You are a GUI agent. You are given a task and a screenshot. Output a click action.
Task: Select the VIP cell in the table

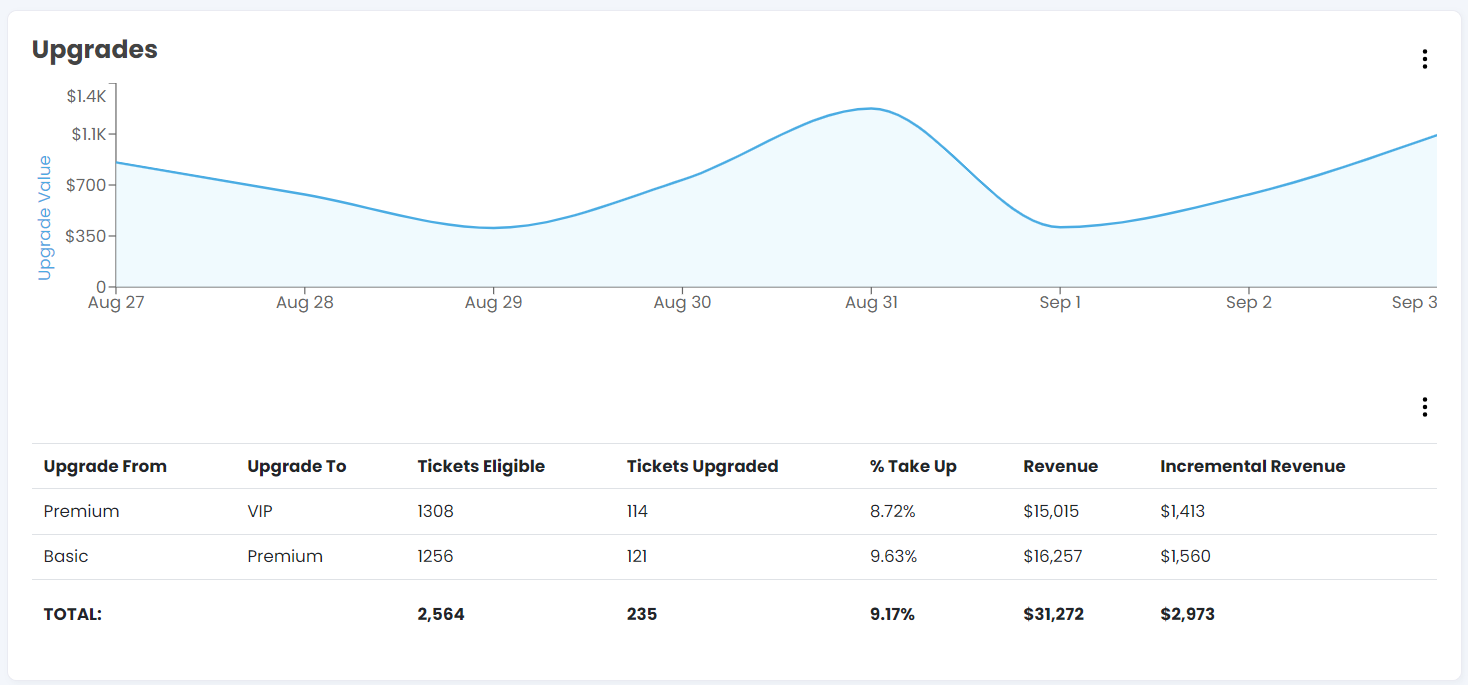[260, 511]
